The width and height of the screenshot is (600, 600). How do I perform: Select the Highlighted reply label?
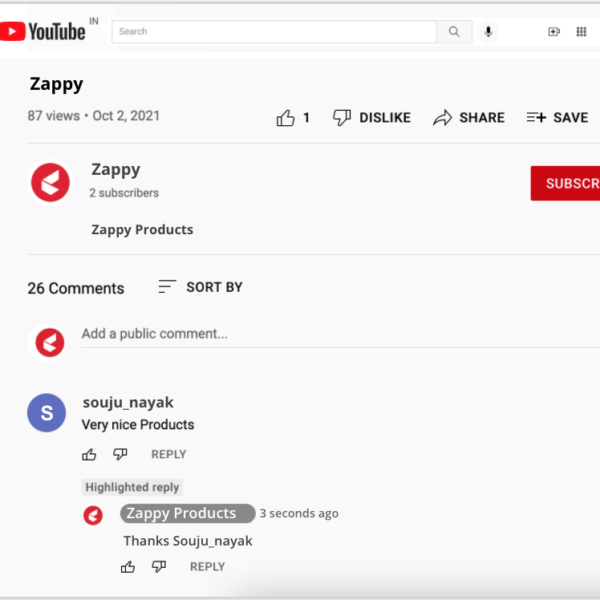click(x=132, y=487)
